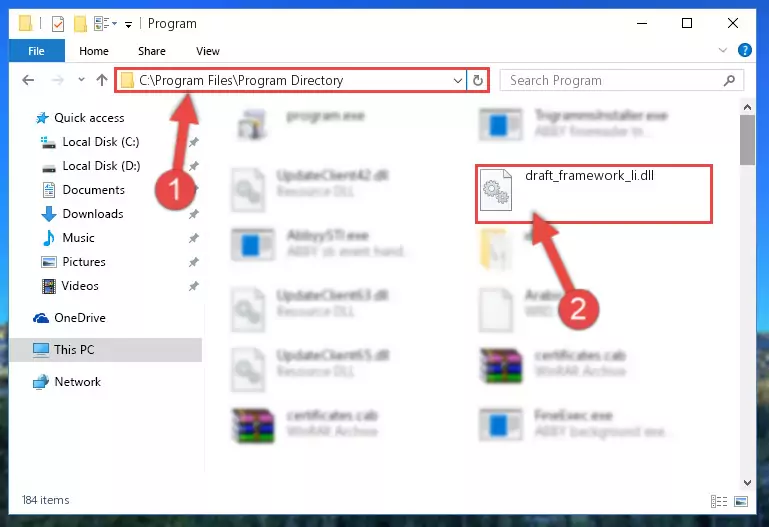
Task: Select Network in navigation pane
Action: [x=77, y=382]
